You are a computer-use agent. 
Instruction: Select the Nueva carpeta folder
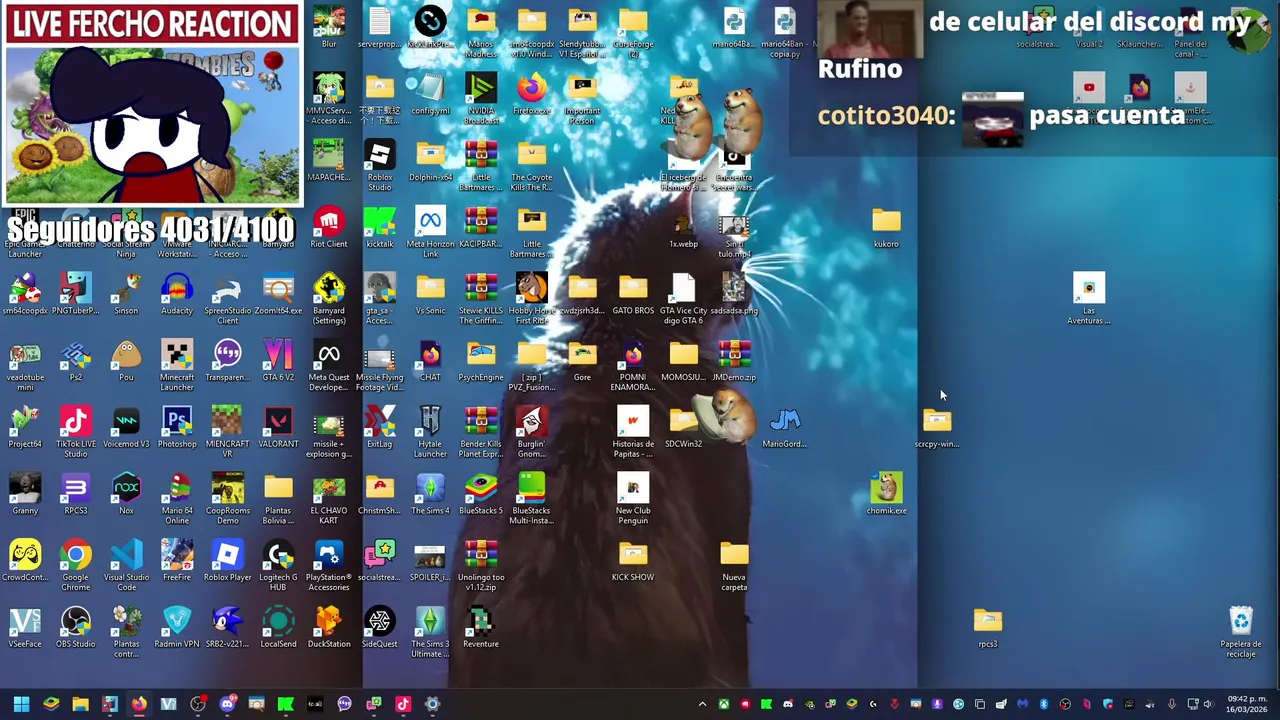[x=734, y=565]
